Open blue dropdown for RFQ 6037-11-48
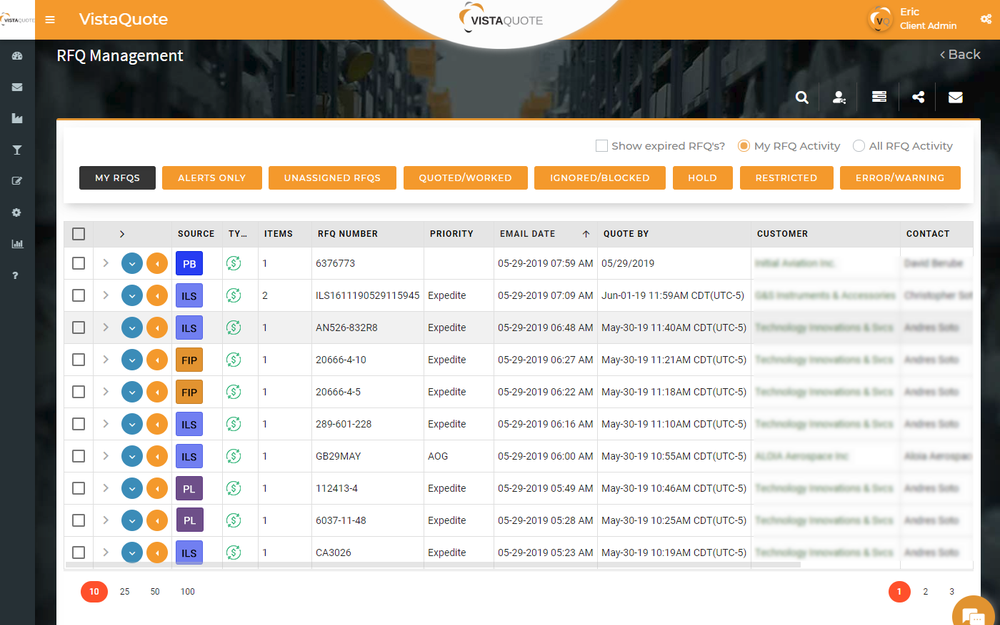1000x625 pixels. point(132,520)
